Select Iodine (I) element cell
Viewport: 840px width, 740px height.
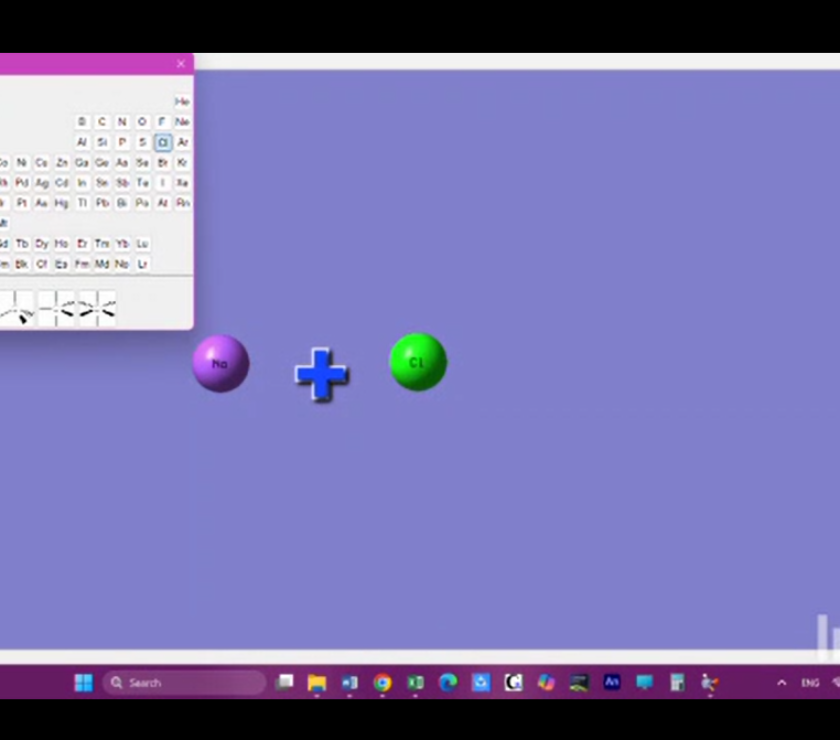click(x=162, y=183)
